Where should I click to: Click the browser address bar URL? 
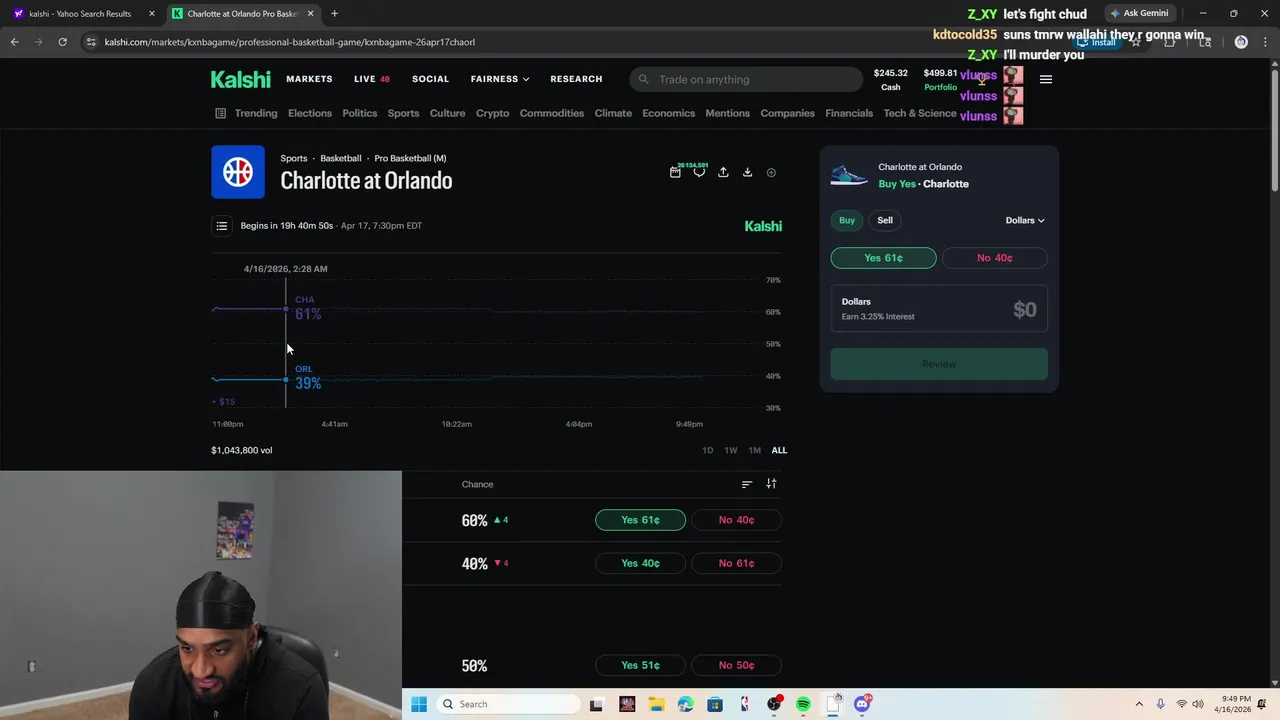(290, 42)
